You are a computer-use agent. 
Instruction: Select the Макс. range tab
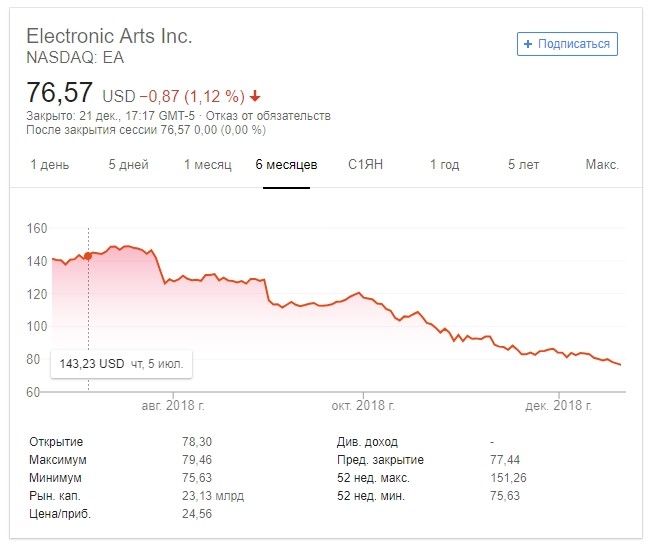pos(602,165)
